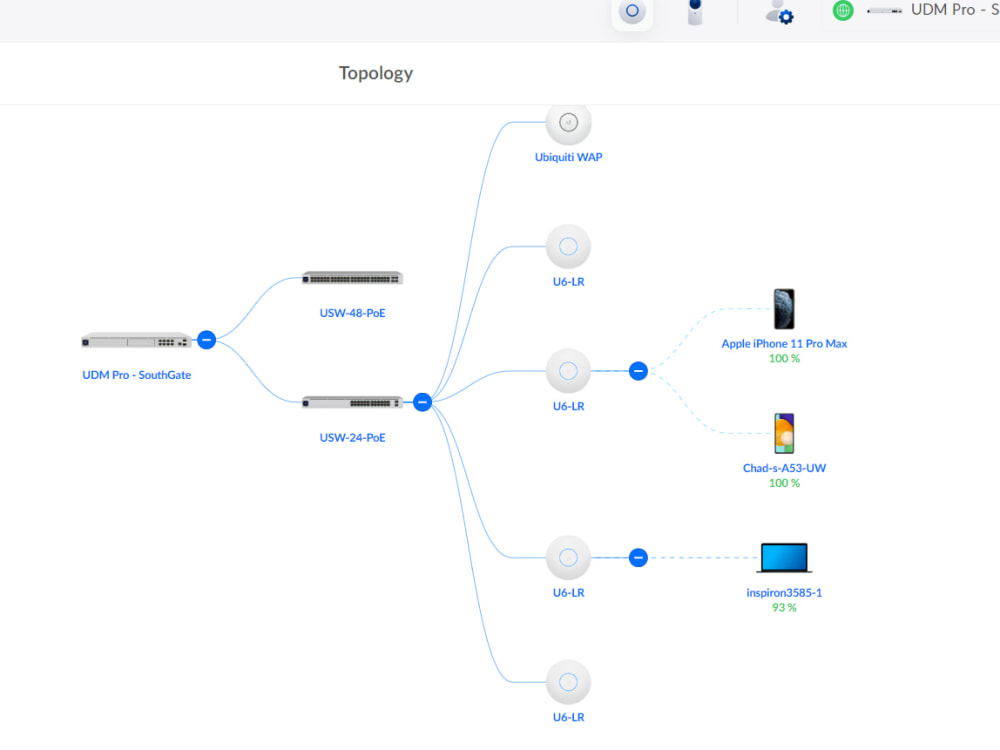Click the admin settings person-gear icon
The image size is (1000, 750).
[x=778, y=13]
